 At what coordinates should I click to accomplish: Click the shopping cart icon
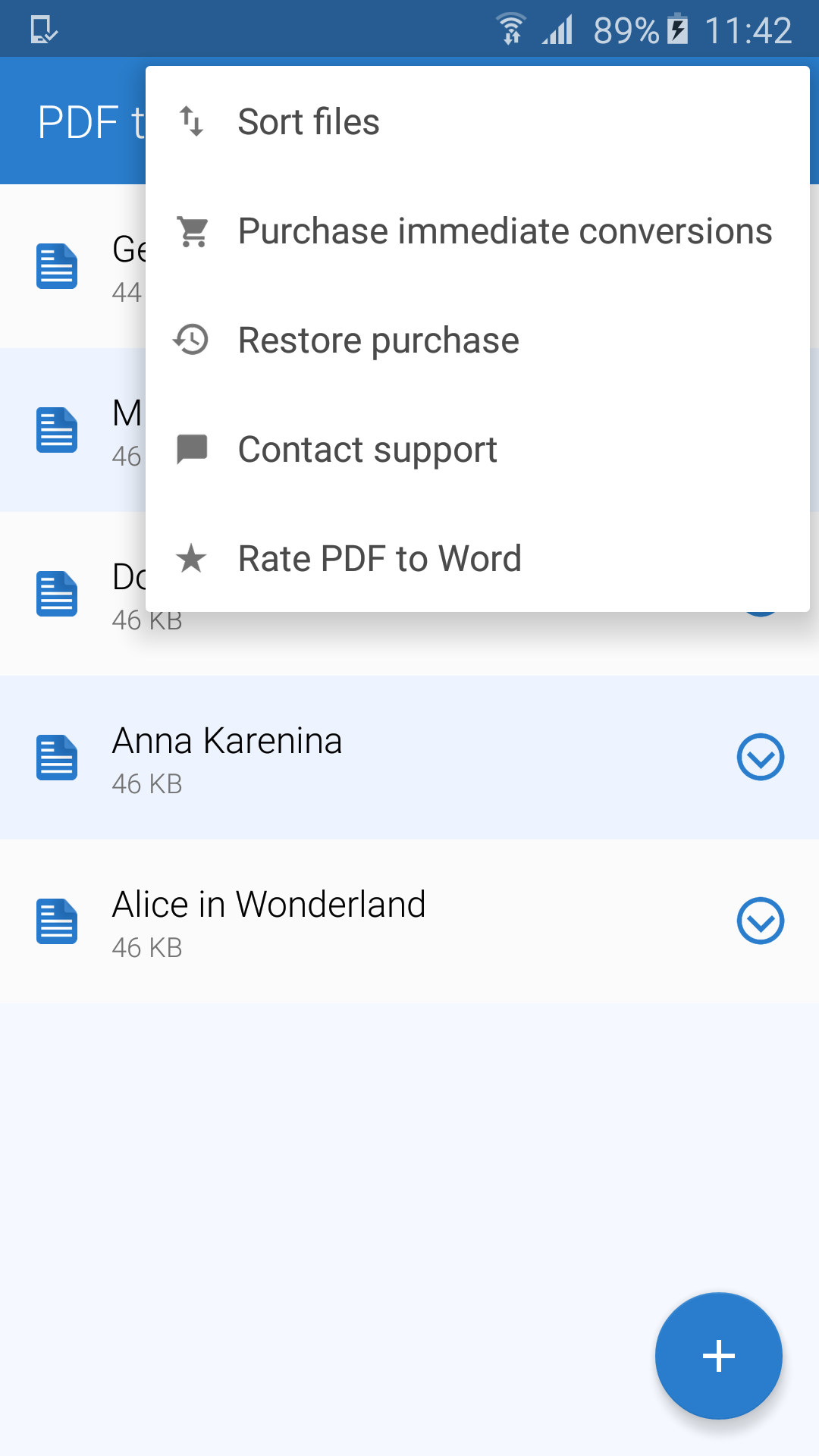[193, 231]
